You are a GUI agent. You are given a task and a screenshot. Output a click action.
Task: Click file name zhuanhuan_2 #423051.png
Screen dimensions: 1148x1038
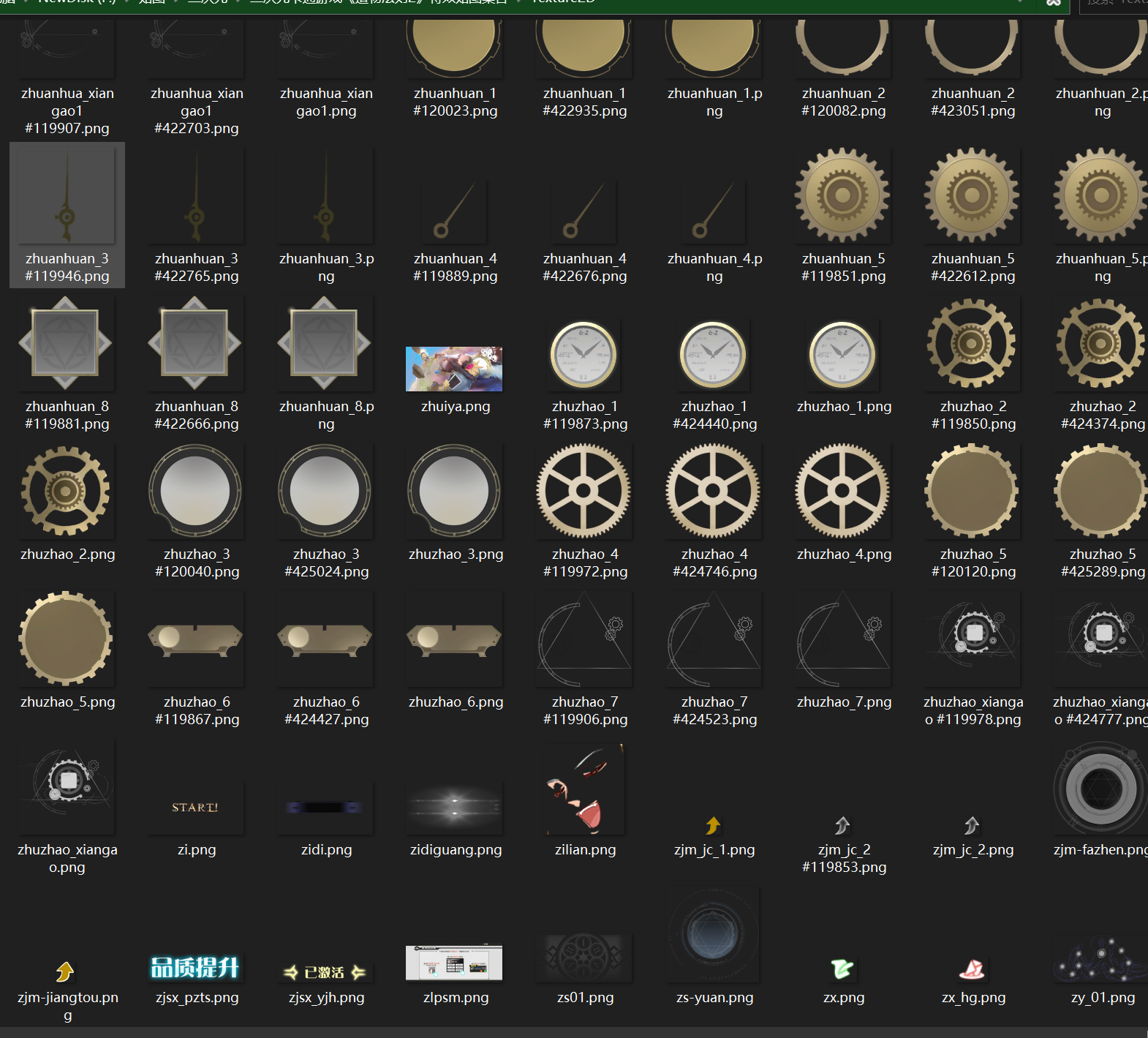[x=973, y=102]
